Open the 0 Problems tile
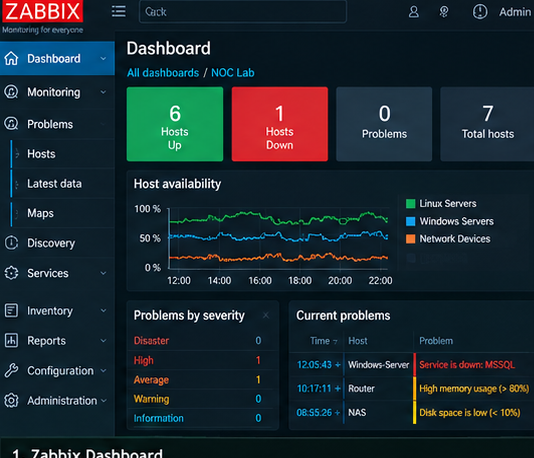Screen dimensions: 534x458 tap(384, 124)
